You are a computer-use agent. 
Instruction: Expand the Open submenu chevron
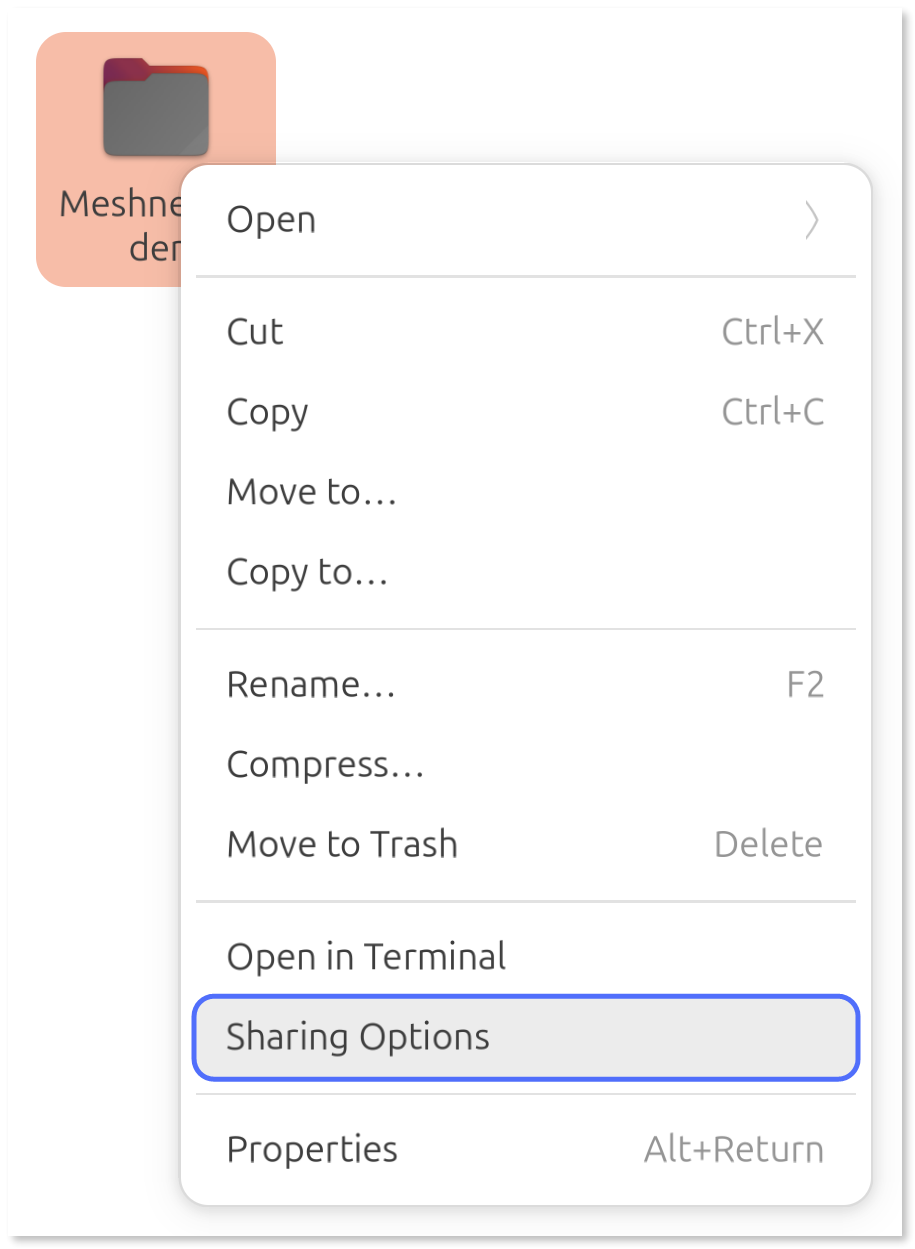(x=811, y=221)
